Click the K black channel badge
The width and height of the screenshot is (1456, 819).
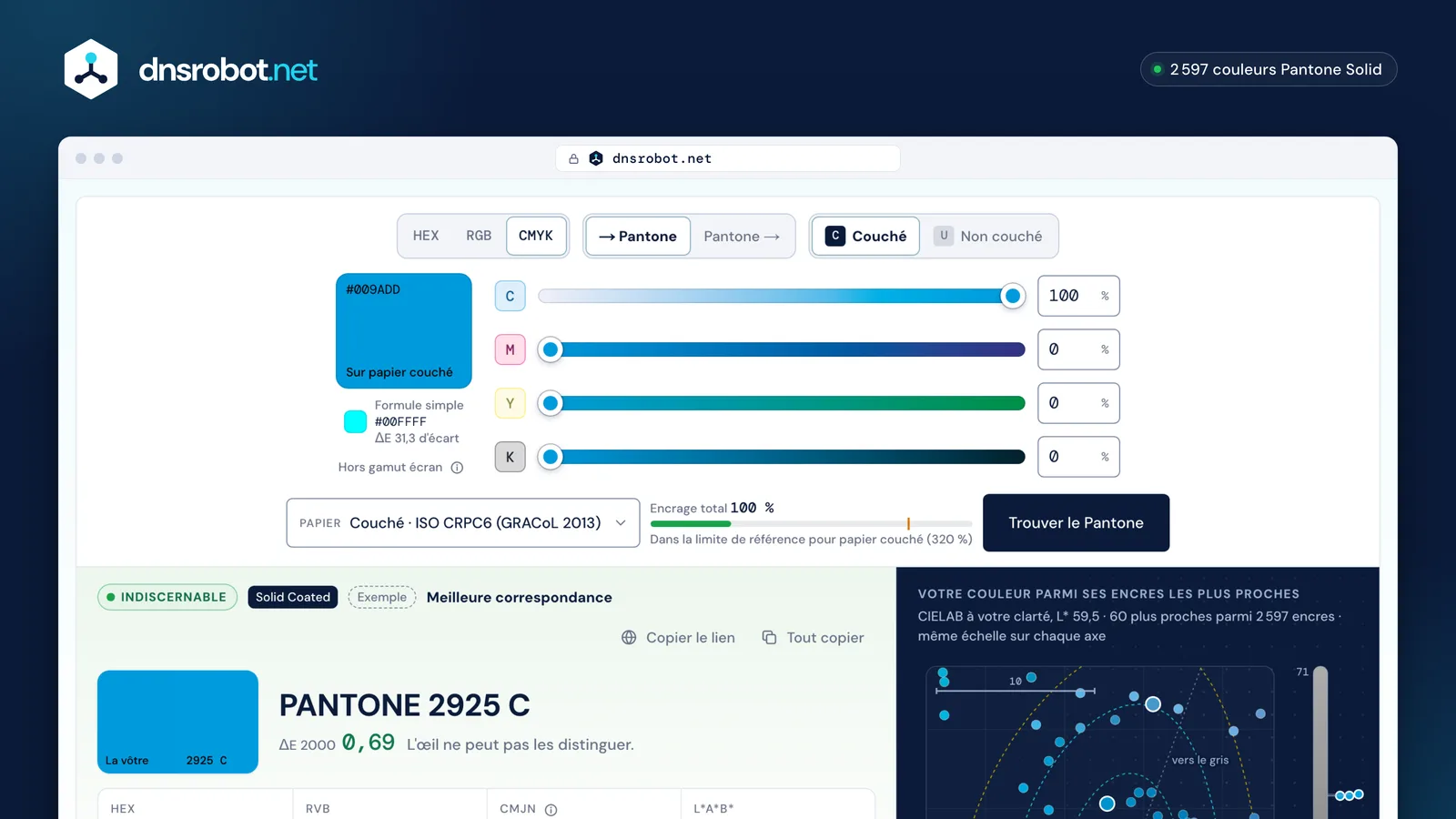[x=510, y=457]
